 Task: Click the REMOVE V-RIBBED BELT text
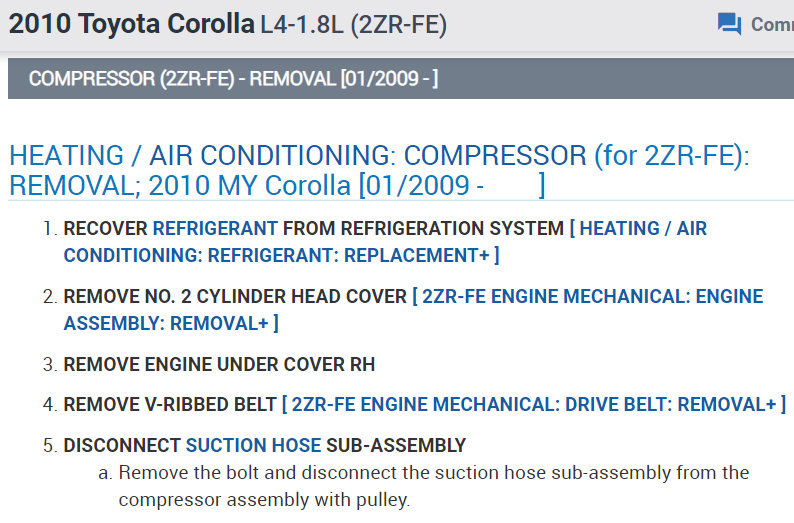169,405
